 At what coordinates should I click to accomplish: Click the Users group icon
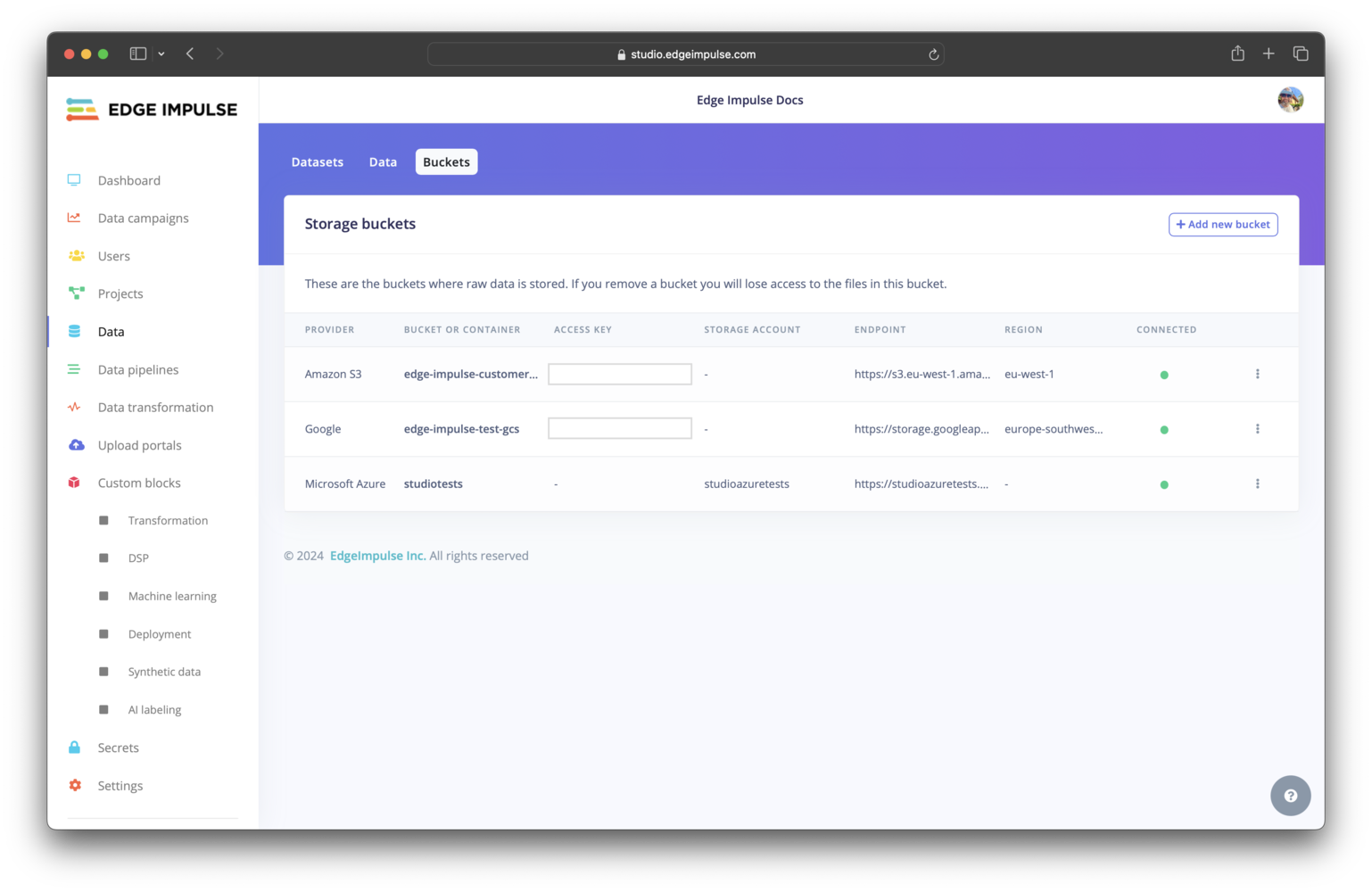[x=77, y=256]
